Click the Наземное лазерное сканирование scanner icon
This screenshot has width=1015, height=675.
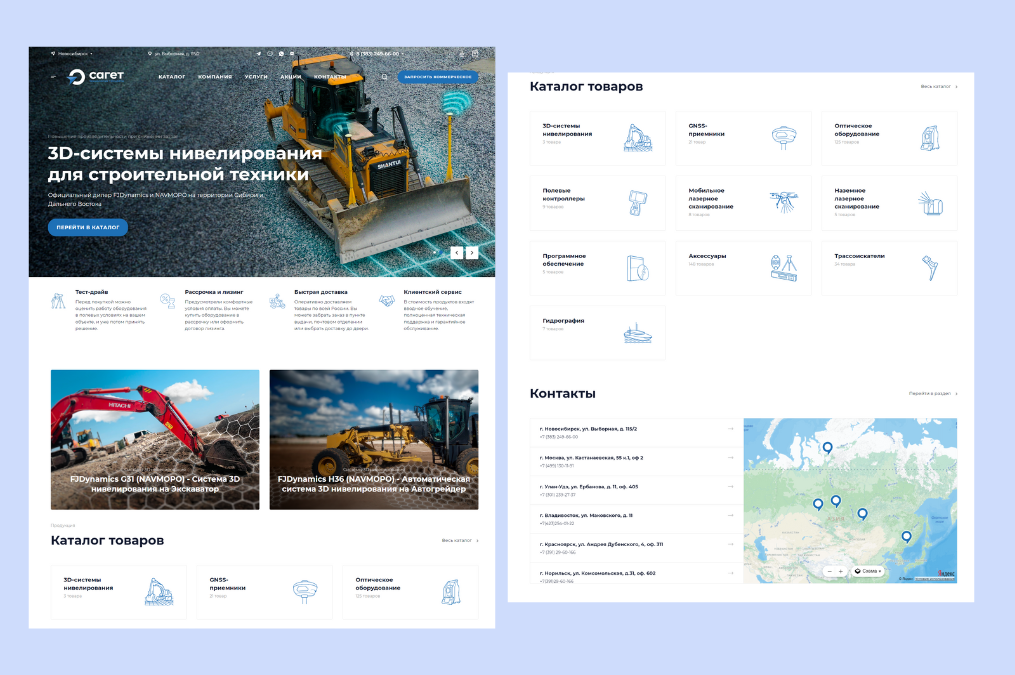point(930,203)
